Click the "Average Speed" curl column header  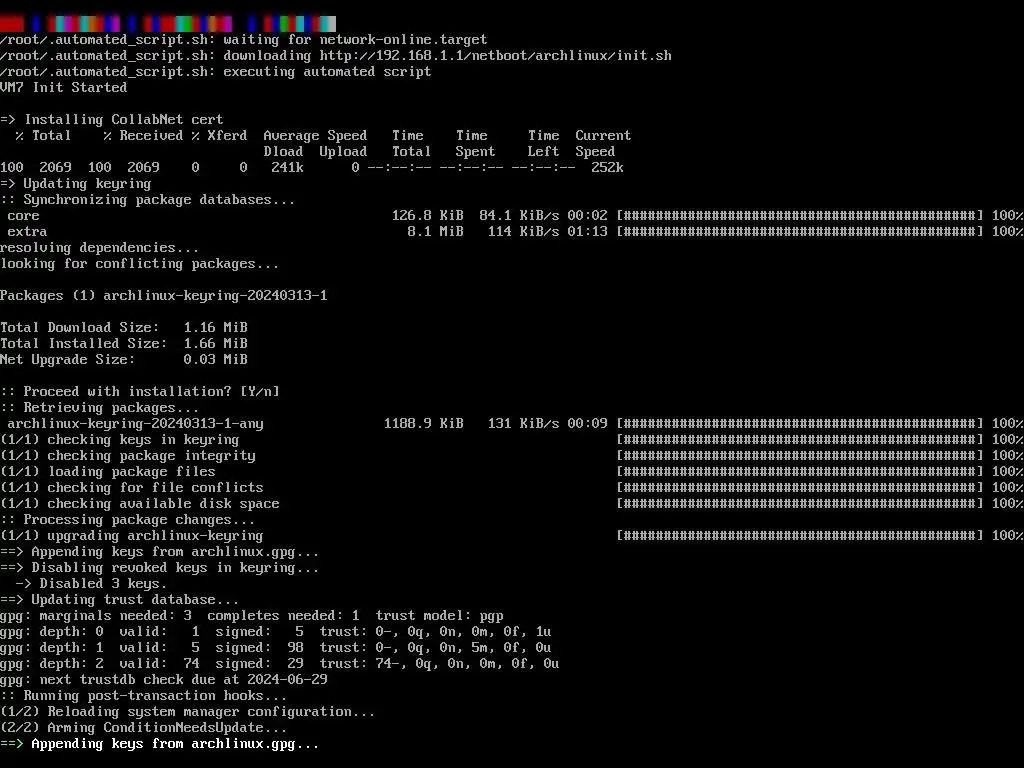[x=315, y=136]
